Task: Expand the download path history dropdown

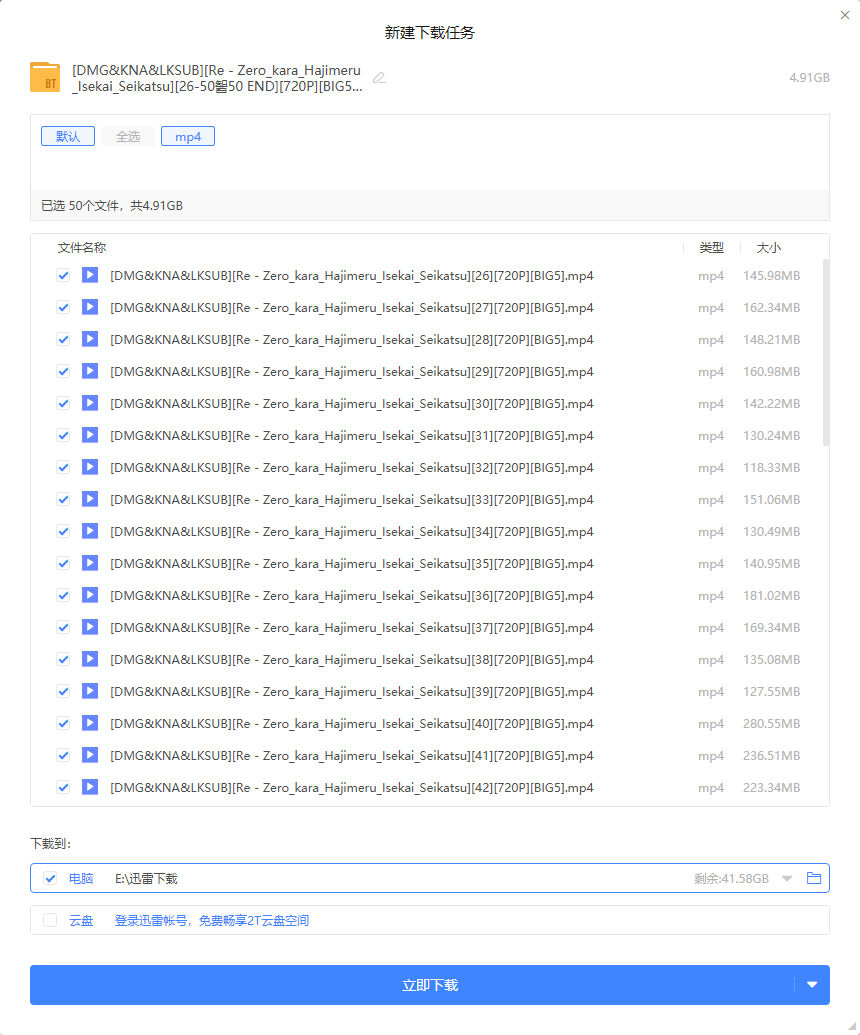Action: tap(787, 879)
